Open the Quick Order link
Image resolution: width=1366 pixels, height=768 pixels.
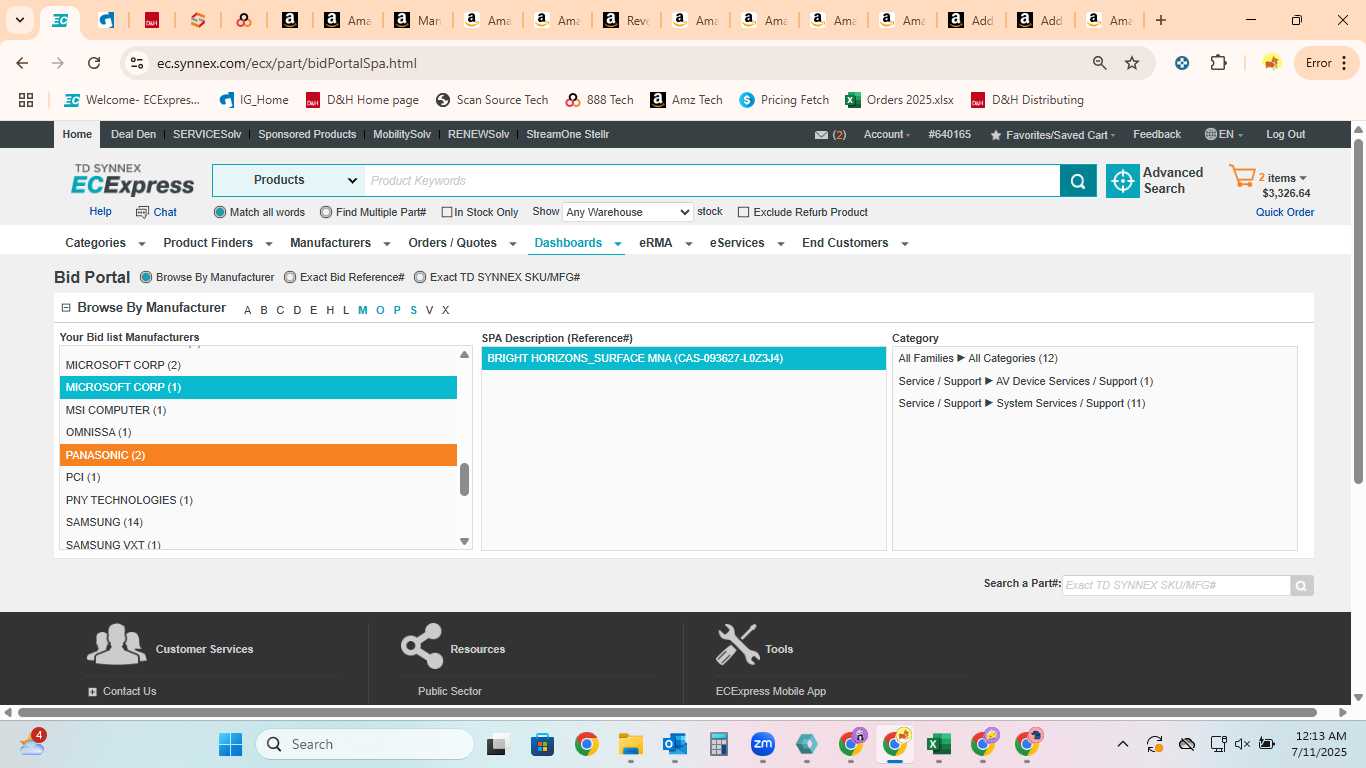[1285, 212]
